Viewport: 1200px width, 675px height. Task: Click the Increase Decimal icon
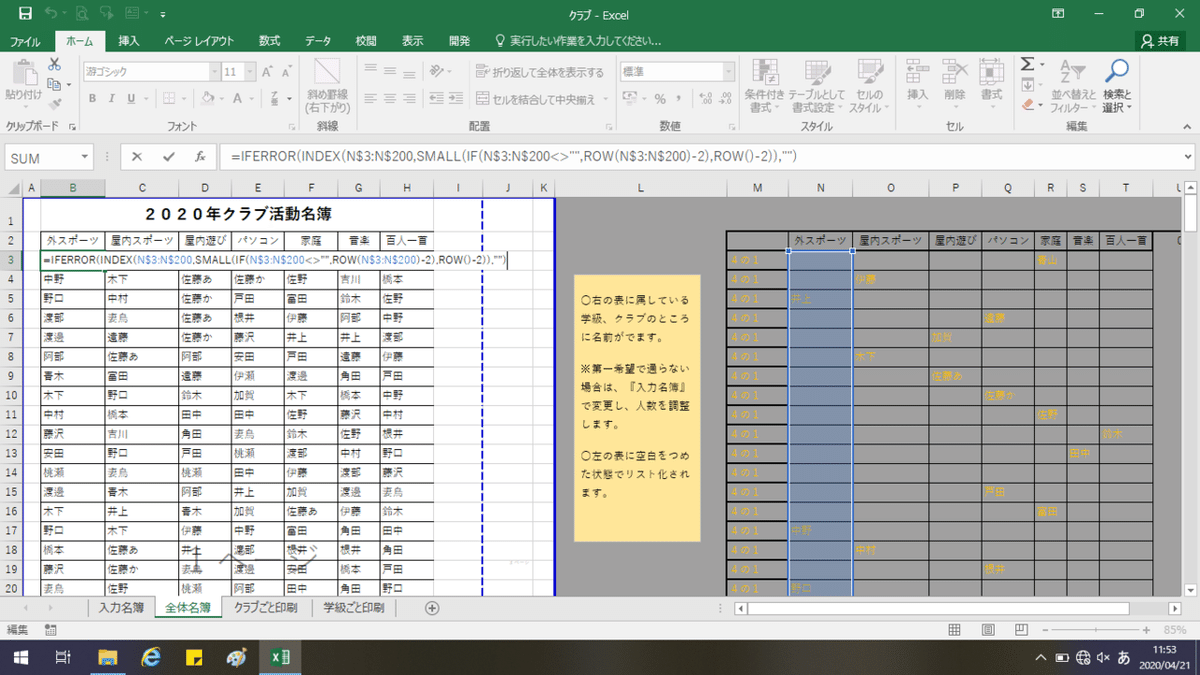coord(704,98)
